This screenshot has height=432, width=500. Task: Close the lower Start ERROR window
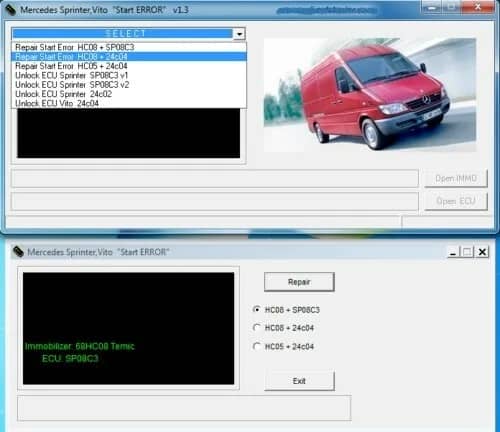(482, 252)
